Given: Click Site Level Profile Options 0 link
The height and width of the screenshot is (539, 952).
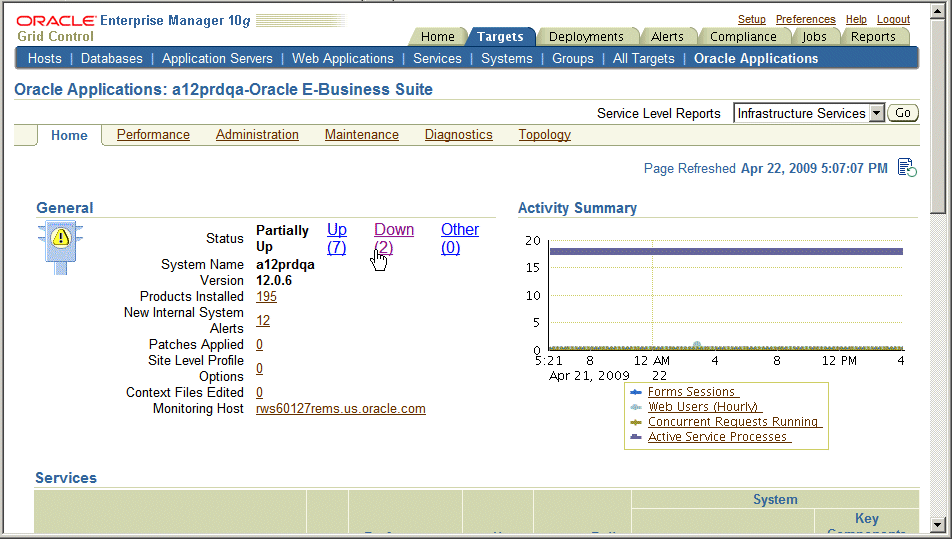Looking at the screenshot, I should pyautogui.click(x=259, y=368).
